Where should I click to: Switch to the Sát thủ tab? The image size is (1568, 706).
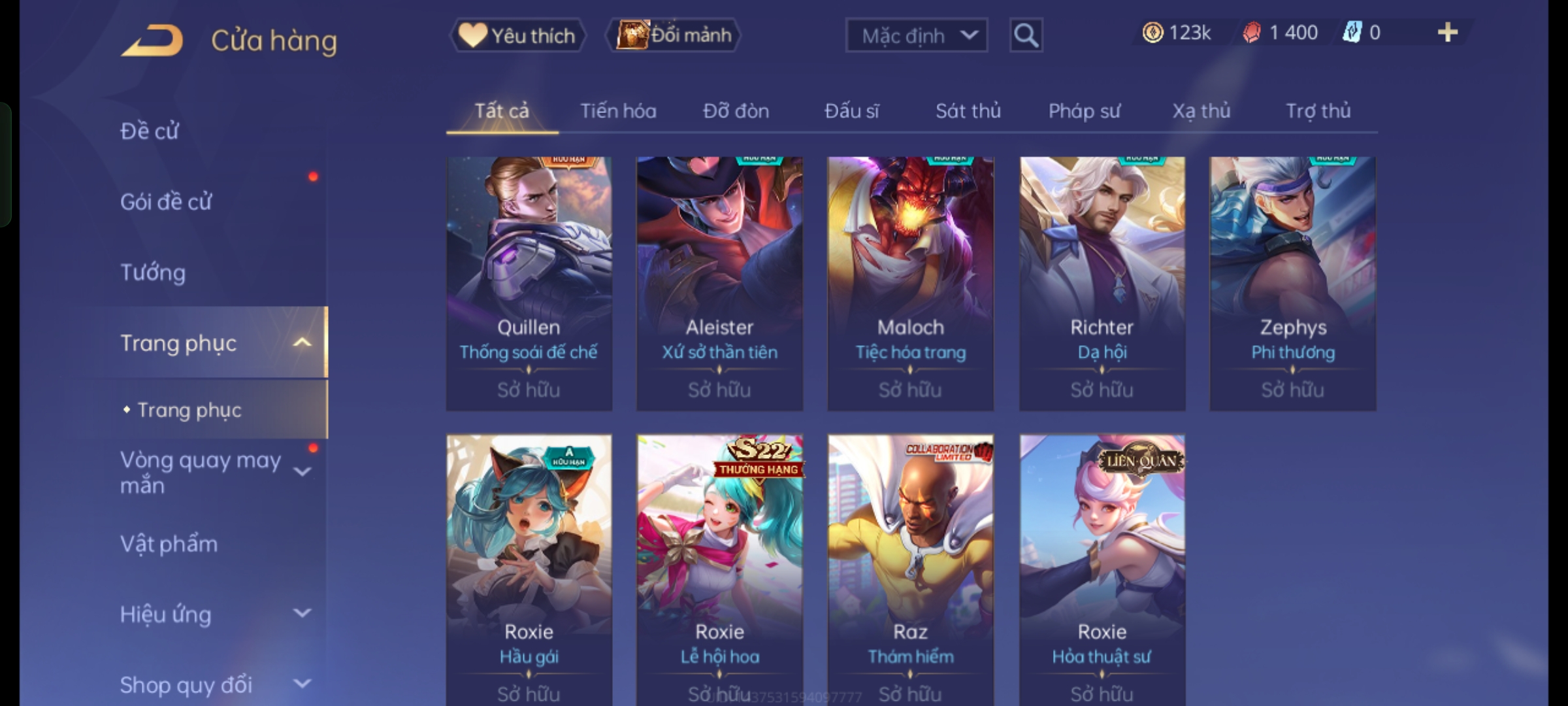[x=968, y=111]
